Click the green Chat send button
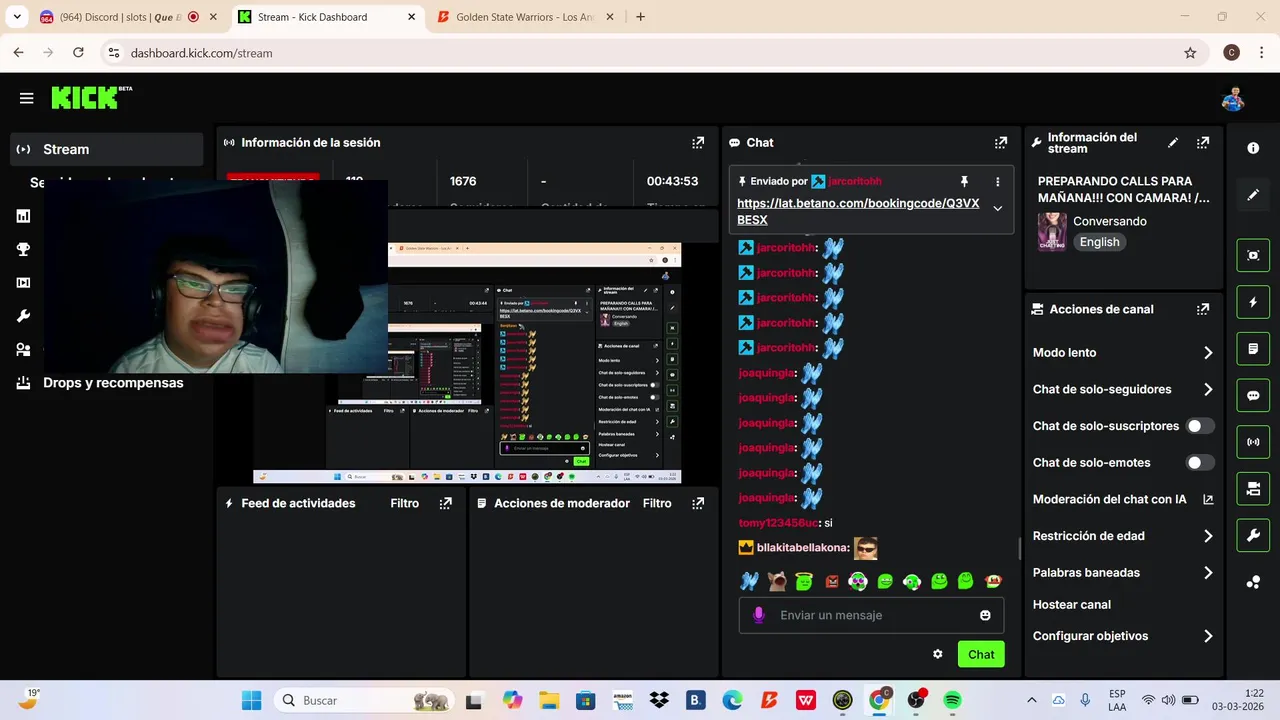This screenshot has width=1280, height=720. pyautogui.click(x=981, y=654)
